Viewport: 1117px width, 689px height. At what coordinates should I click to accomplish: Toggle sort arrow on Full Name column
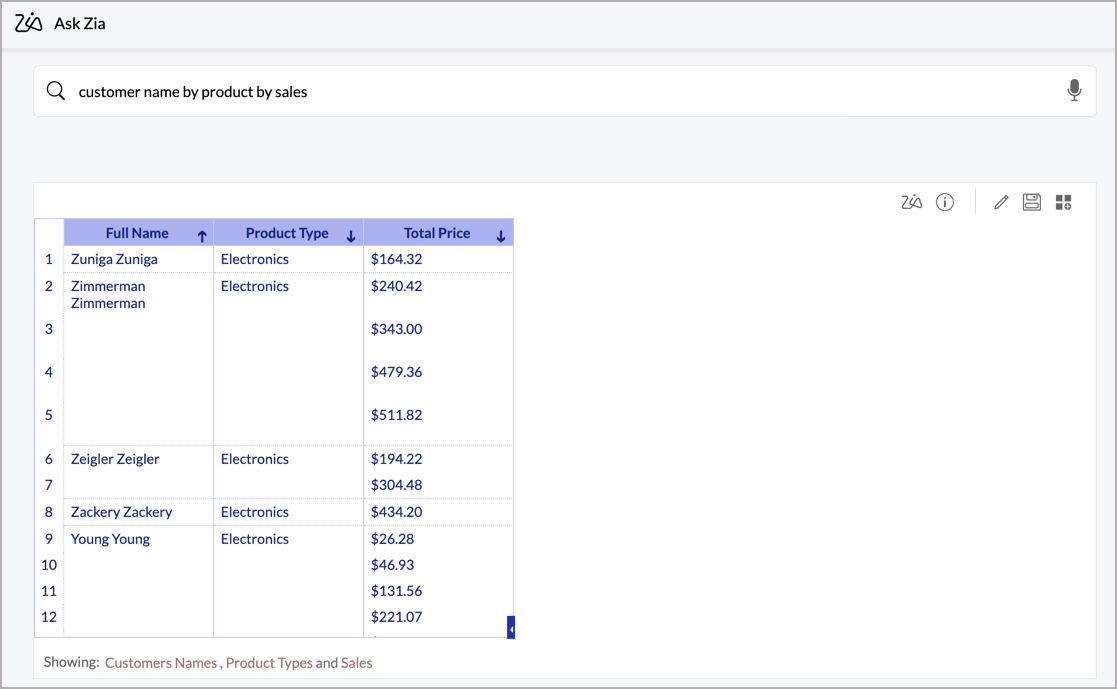point(202,237)
